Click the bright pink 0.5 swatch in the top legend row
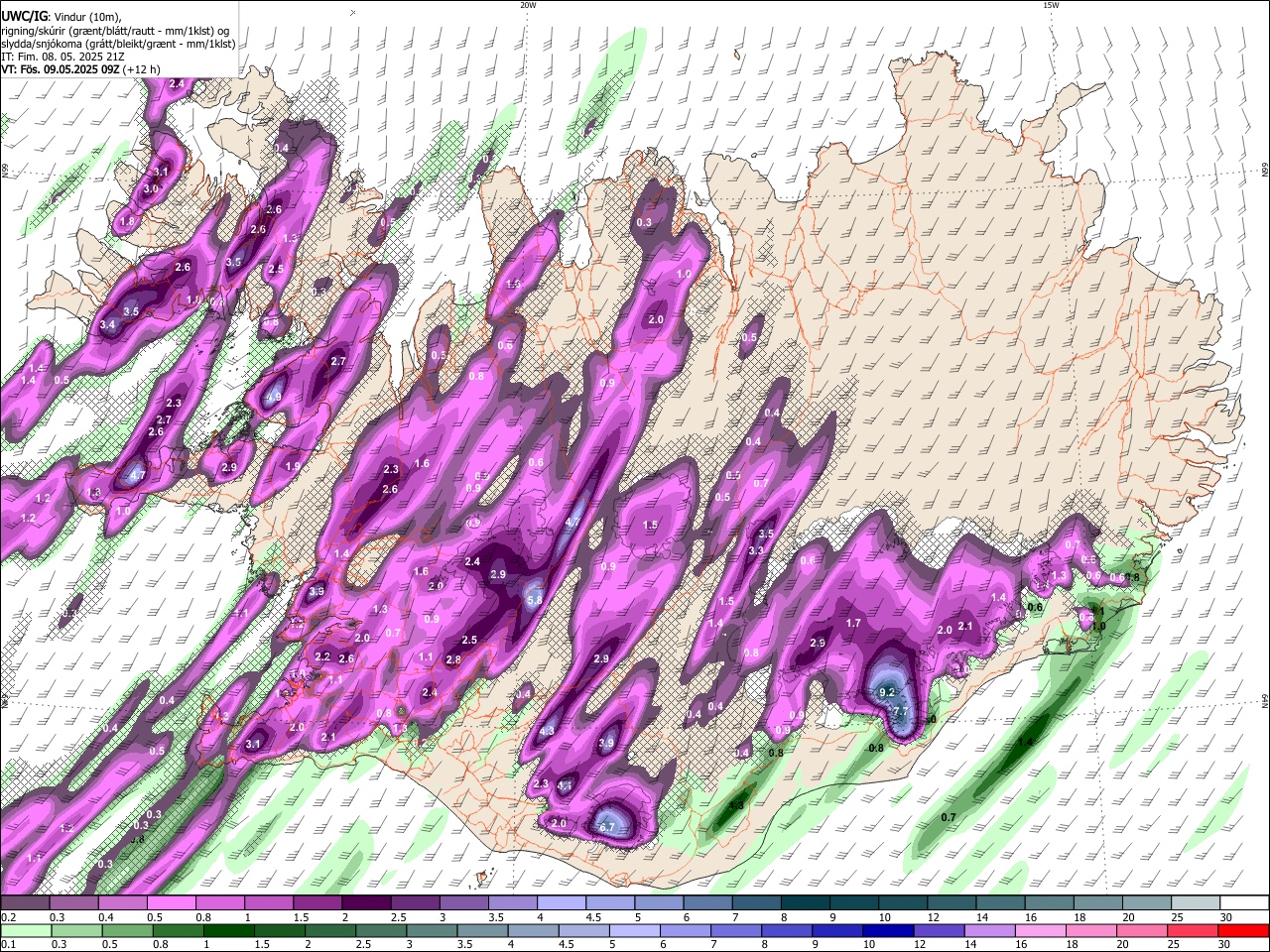The image size is (1270, 952). click(171, 903)
